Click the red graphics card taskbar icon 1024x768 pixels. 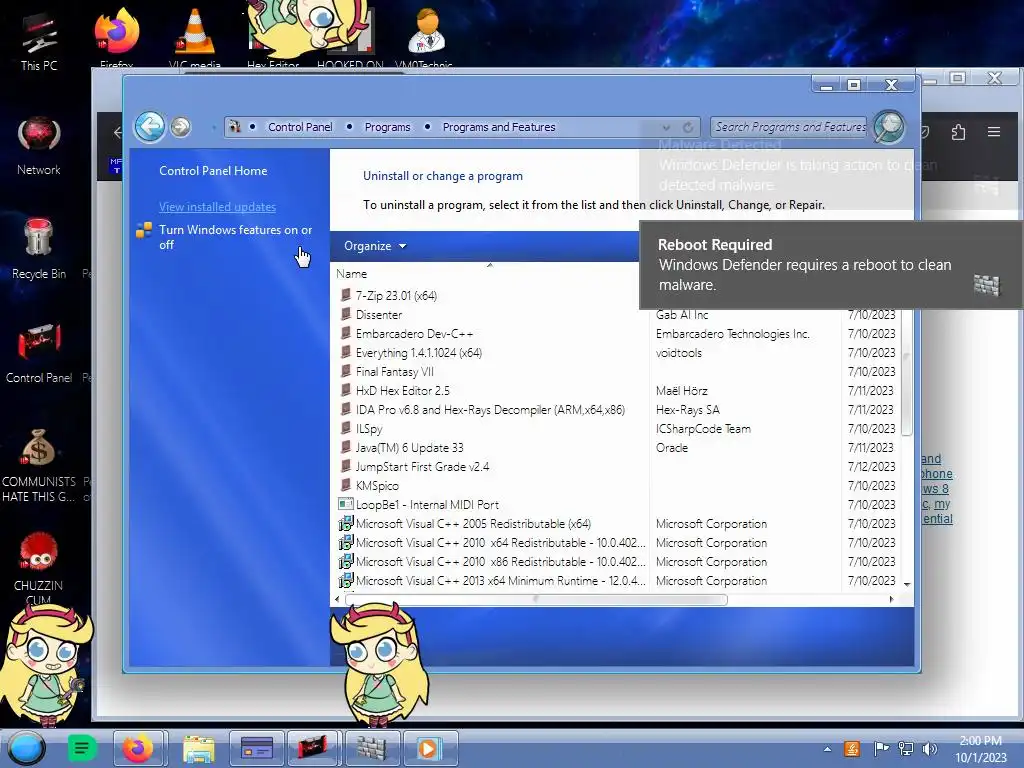point(313,748)
